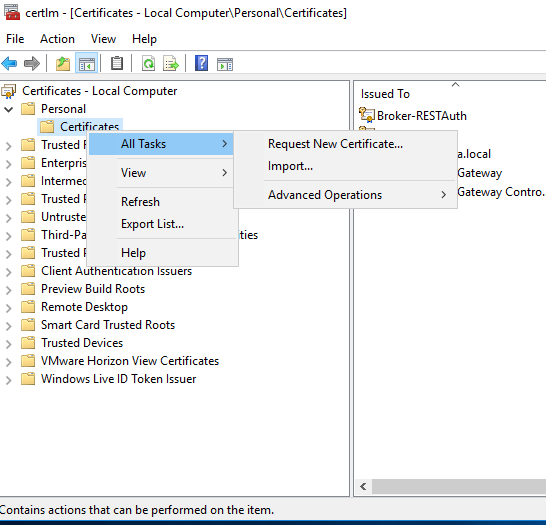Click the Remote Desktop folder icon
The height and width of the screenshot is (525, 546).
pos(28,307)
